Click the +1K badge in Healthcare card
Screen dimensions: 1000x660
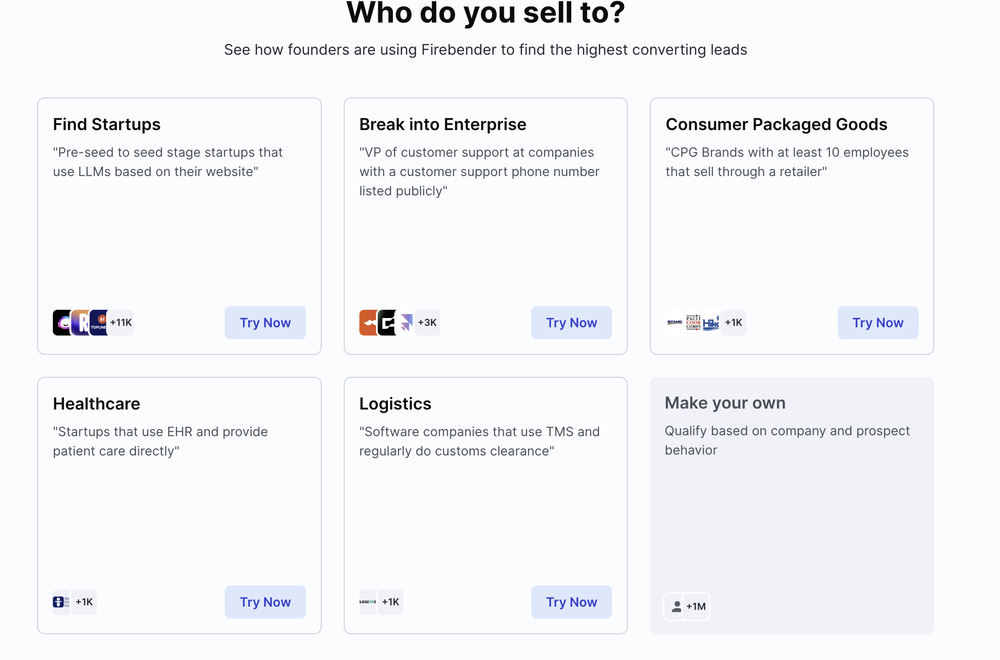pos(84,602)
